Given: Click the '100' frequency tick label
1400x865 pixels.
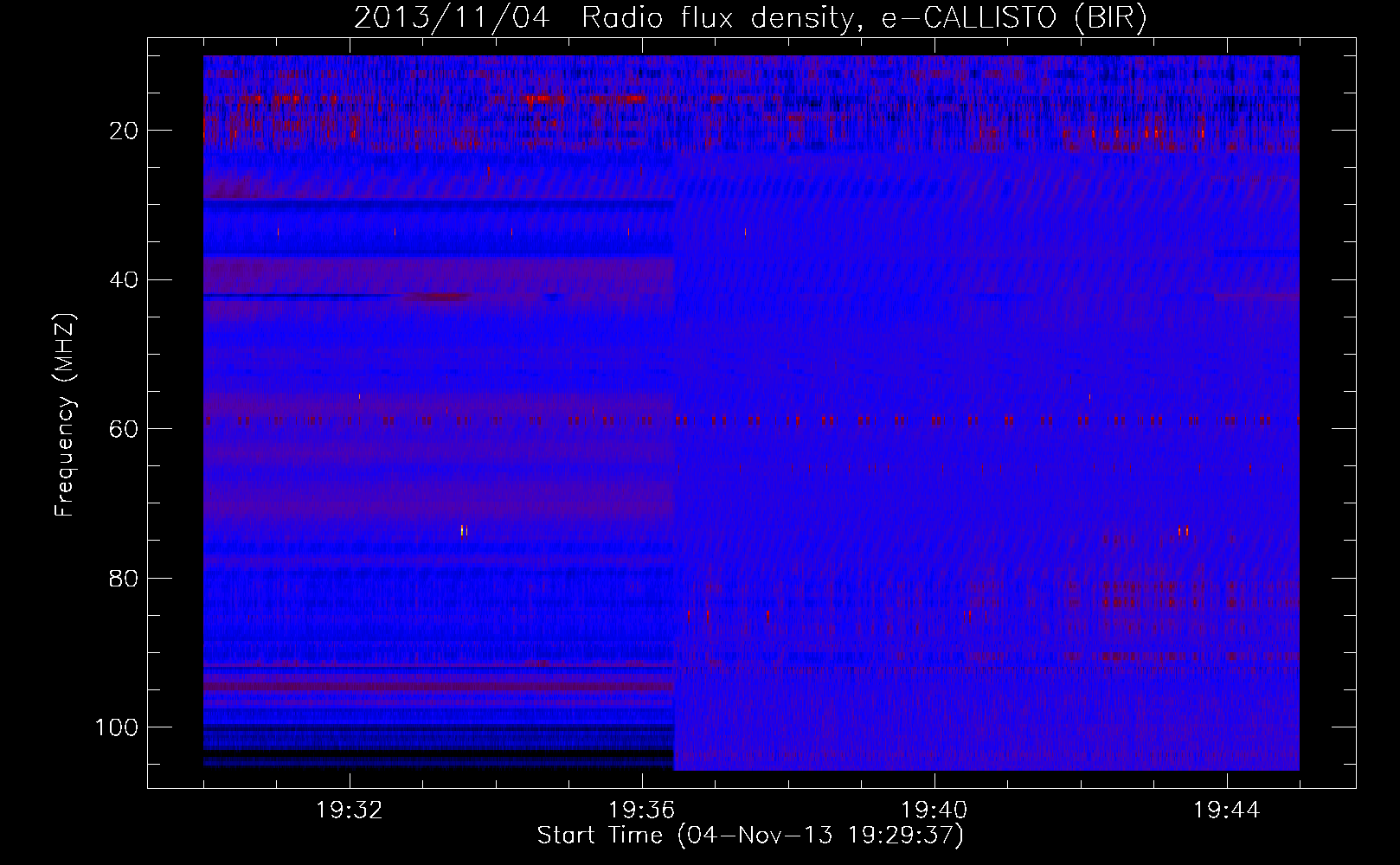Looking at the screenshot, I should pyautogui.click(x=118, y=727).
